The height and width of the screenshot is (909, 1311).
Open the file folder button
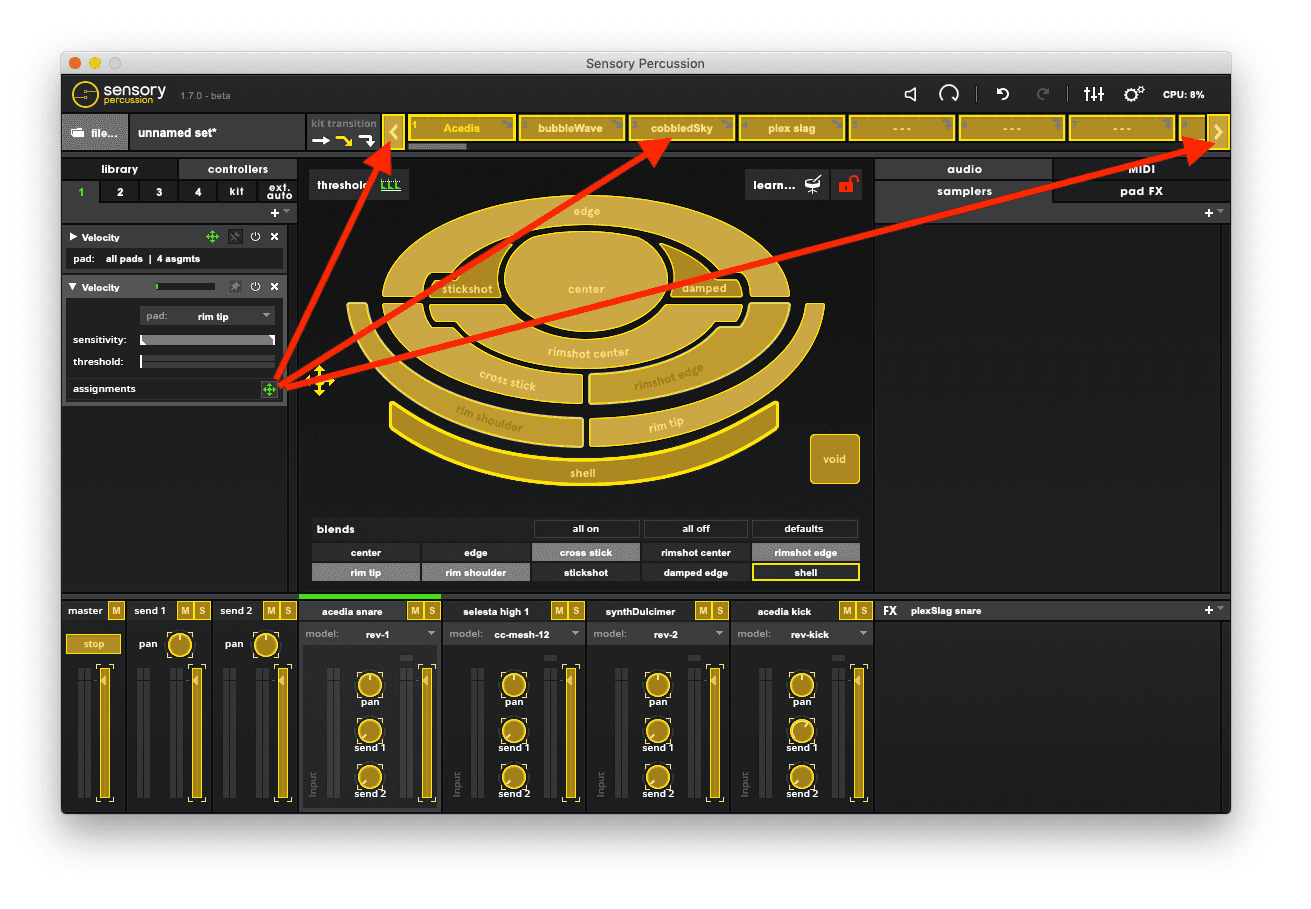click(96, 132)
